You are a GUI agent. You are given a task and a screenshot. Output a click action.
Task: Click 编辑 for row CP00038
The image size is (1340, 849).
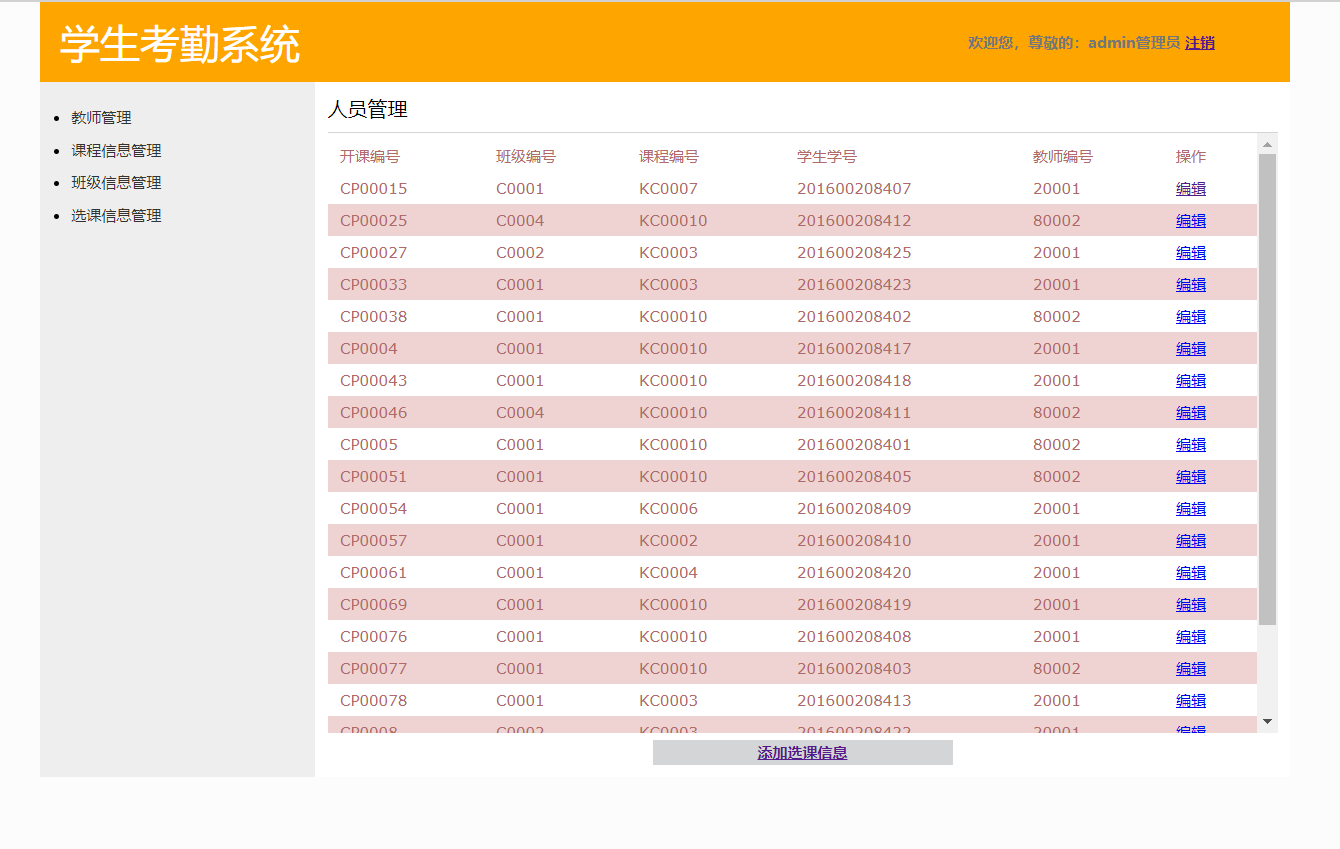click(1191, 317)
